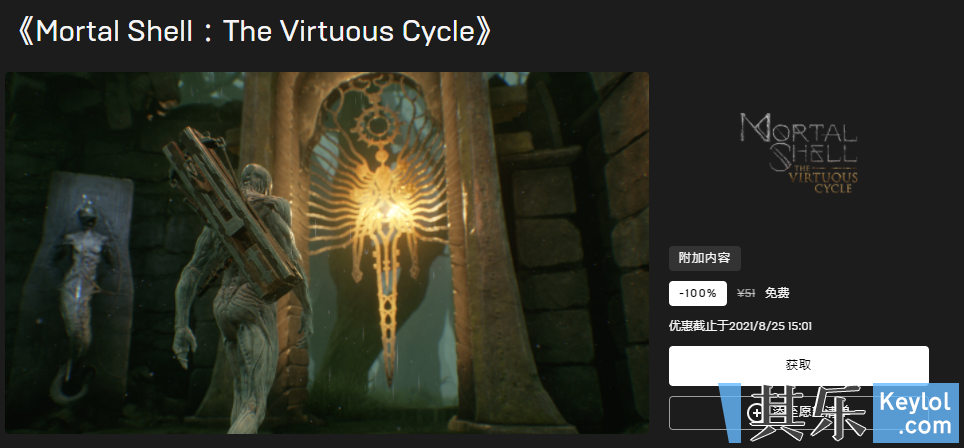The height and width of the screenshot is (448, 964).
Task: Click the 获取 (Get) button
Action: pos(799,366)
